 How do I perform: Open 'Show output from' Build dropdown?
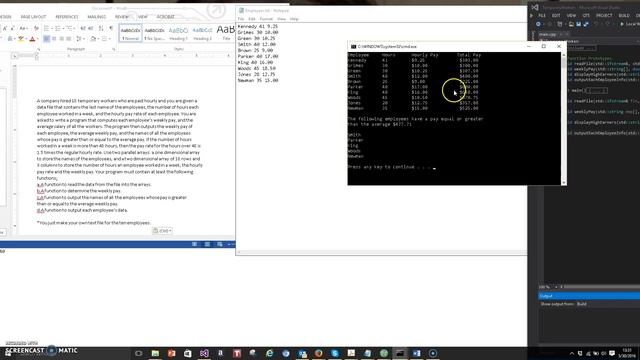click(582, 304)
